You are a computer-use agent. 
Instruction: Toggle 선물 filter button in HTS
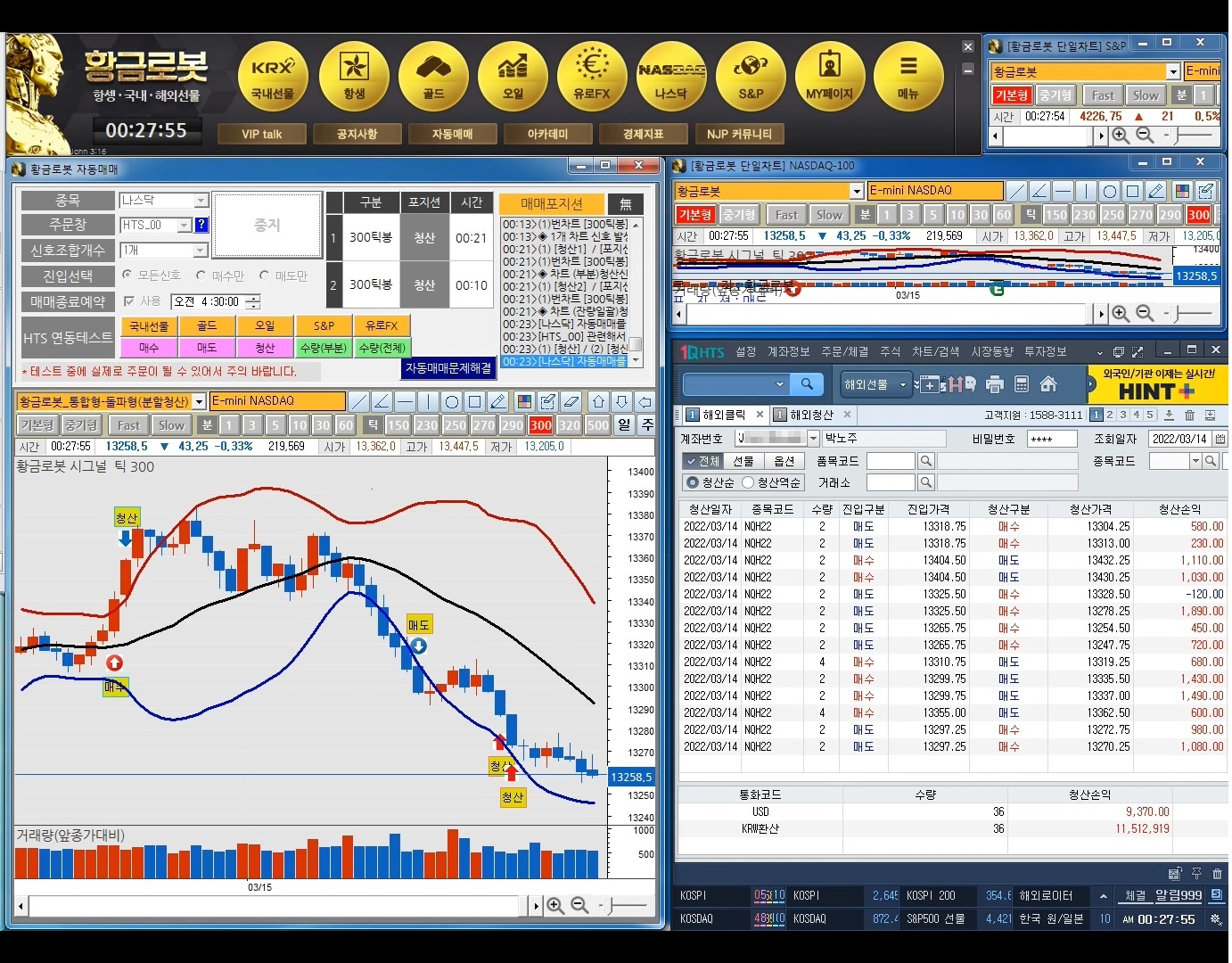[x=743, y=461]
